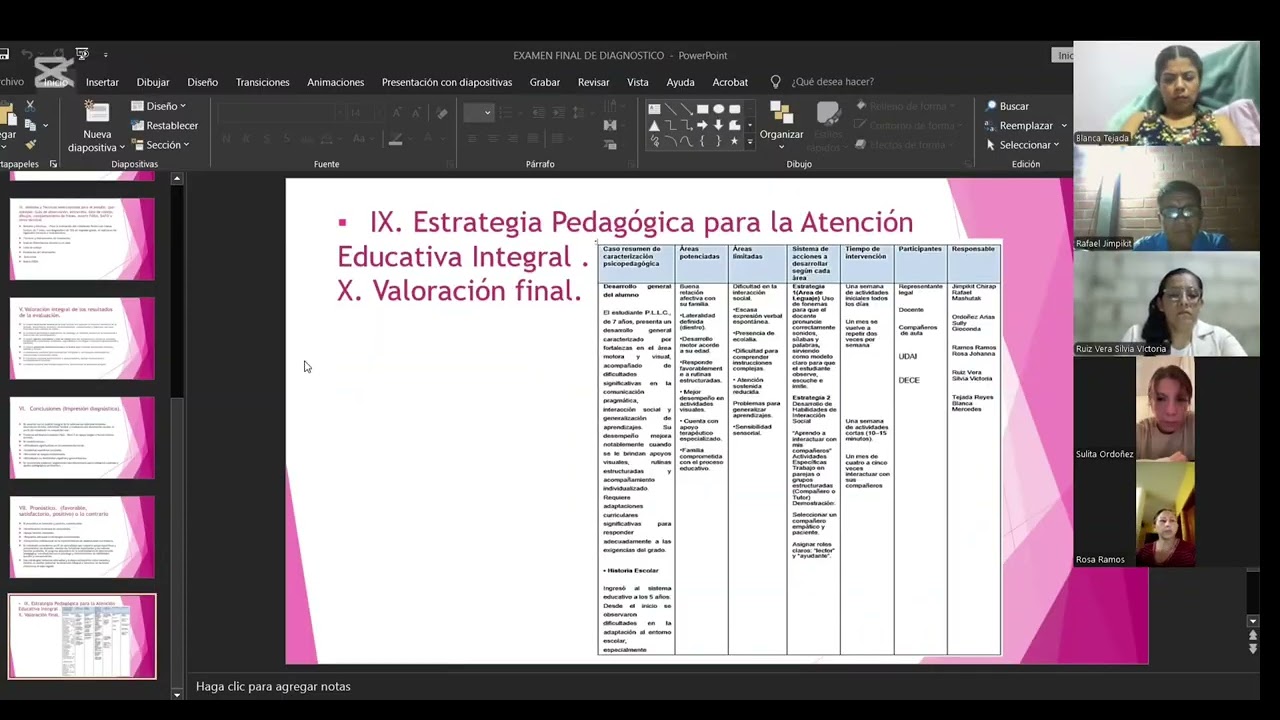The width and height of the screenshot is (1280, 720).
Task: Click the Restablecer slide reset icon
Action: (x=138, y=125)
